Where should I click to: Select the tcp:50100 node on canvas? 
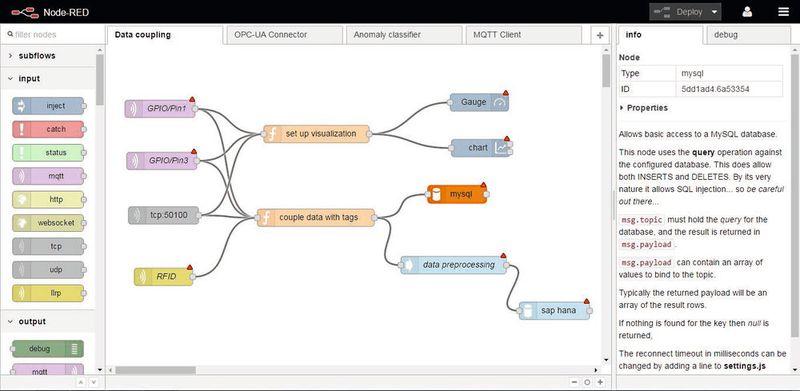(164, 215)
